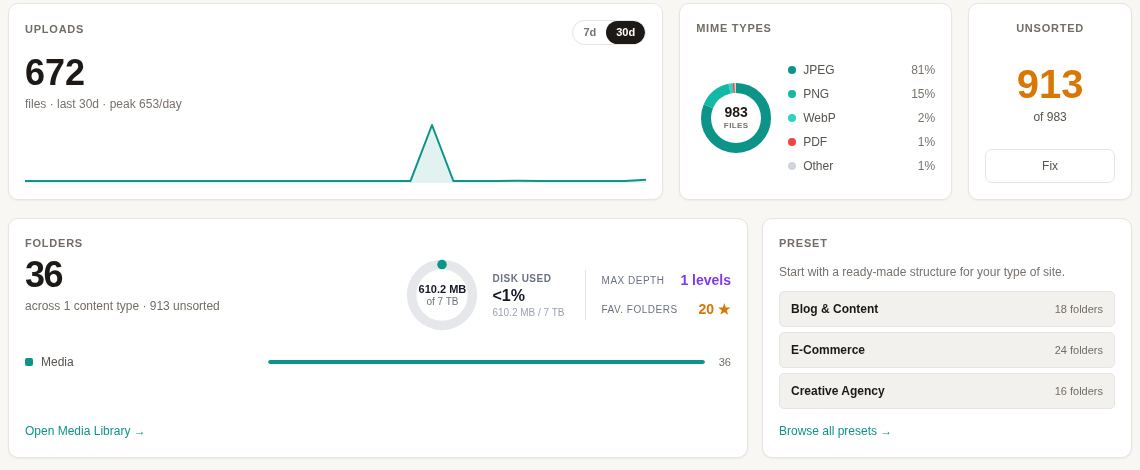This screenshot has height=470, width=1140.
Task: Click the Fix button for unsorted files
Action: click(x=1049, y=166)
